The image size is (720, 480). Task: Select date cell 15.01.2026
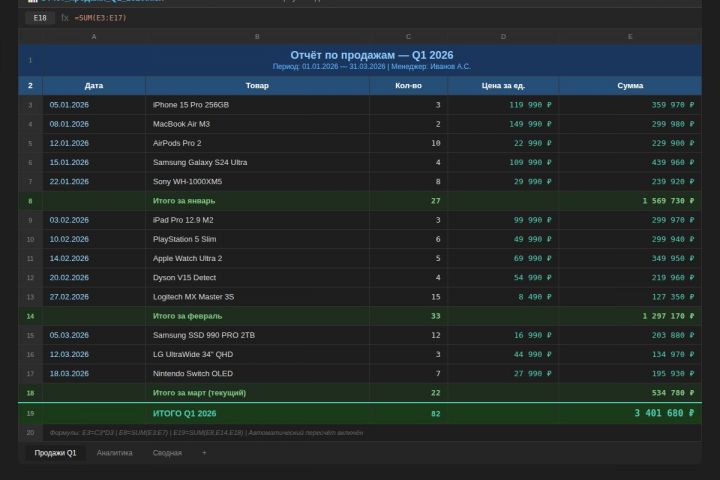[94, 163]
